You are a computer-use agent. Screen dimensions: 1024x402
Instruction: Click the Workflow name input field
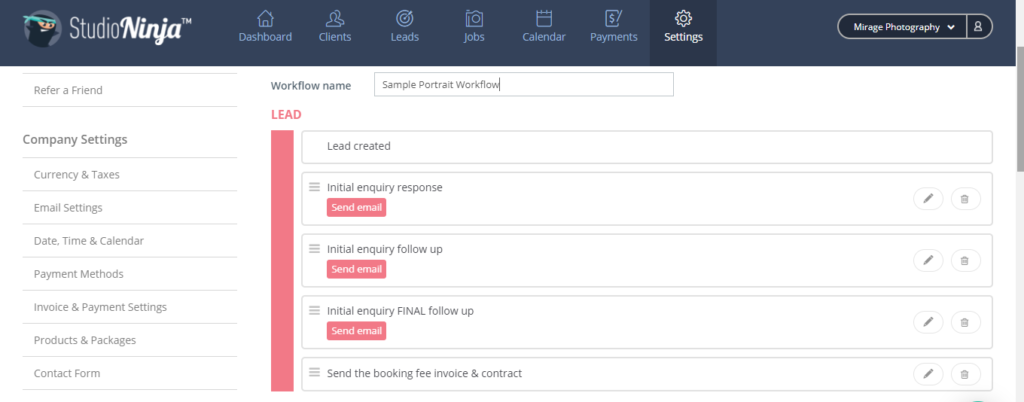pos(524,85)
